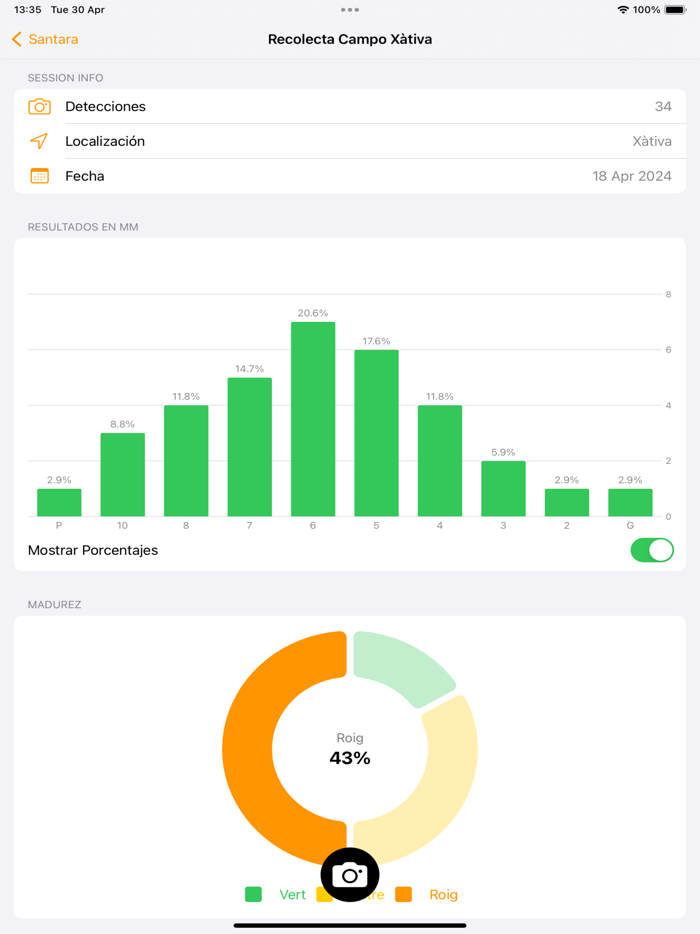This screenshot has height=934, width=700.
Task: Tap the Recolecta Campo Xàtiva title
Action: [350, 39]
